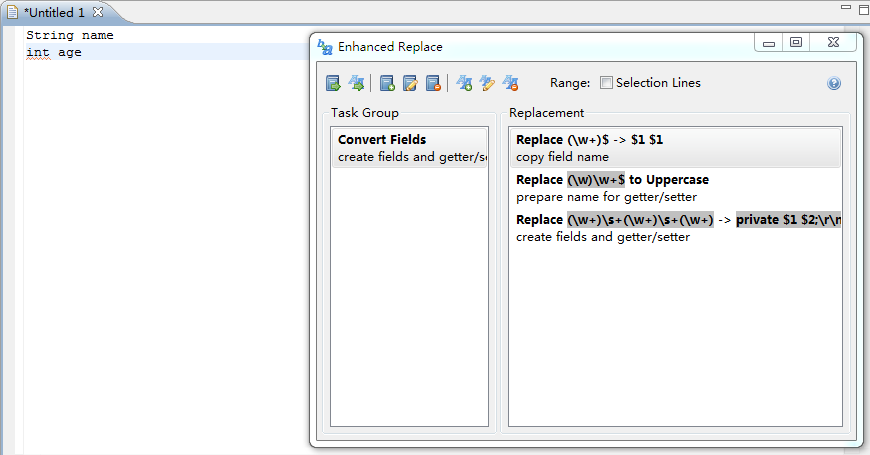Add a new replacement
870x455 pixels.
(x=464, y=83)
